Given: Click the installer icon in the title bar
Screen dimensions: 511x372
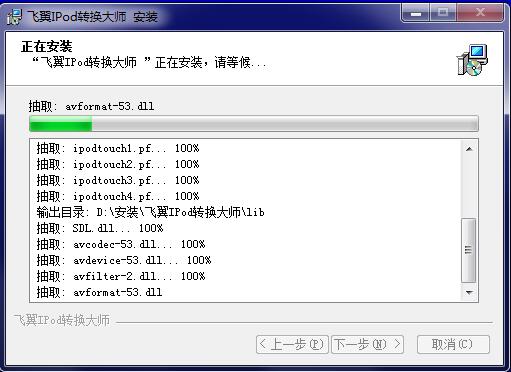Looking at the screenshot, I should point(14,16).
